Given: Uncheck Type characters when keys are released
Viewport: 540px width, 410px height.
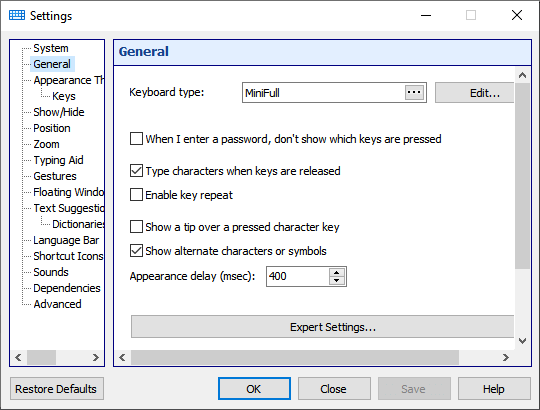Looking at the screenshot, I should click(x=136, y=171).
